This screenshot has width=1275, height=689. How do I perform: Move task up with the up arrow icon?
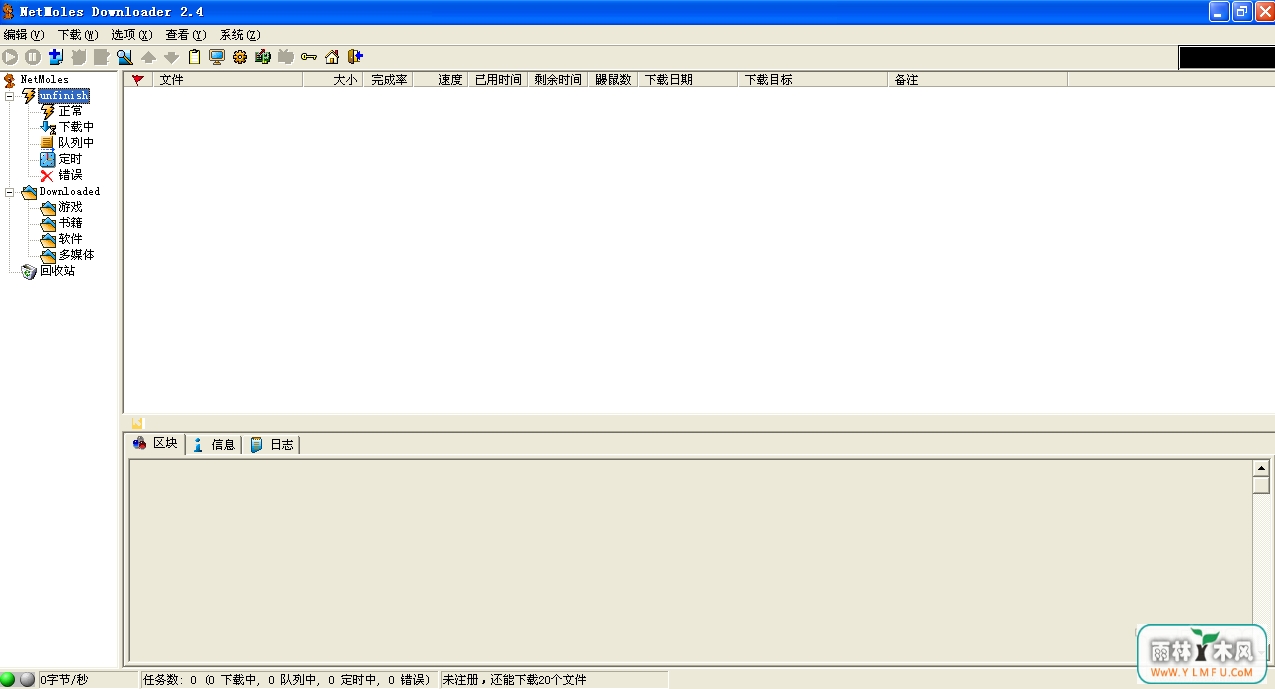pyautogui.click(x=148, y=57)
